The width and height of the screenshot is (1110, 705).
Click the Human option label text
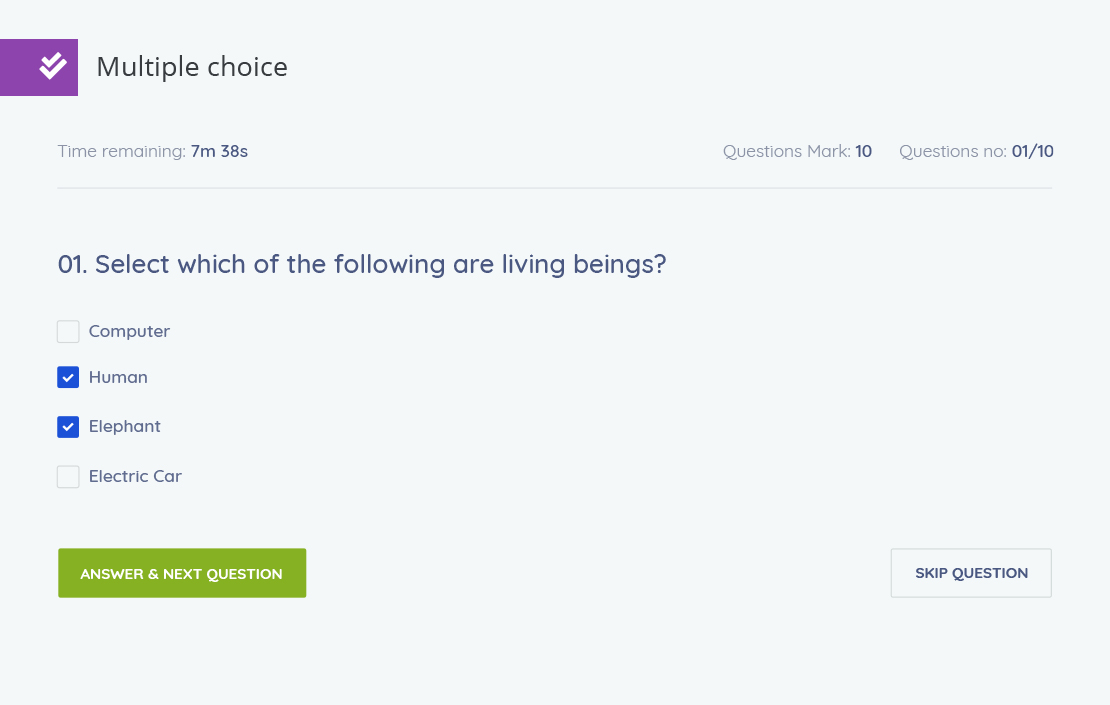[x=118, y=377]
